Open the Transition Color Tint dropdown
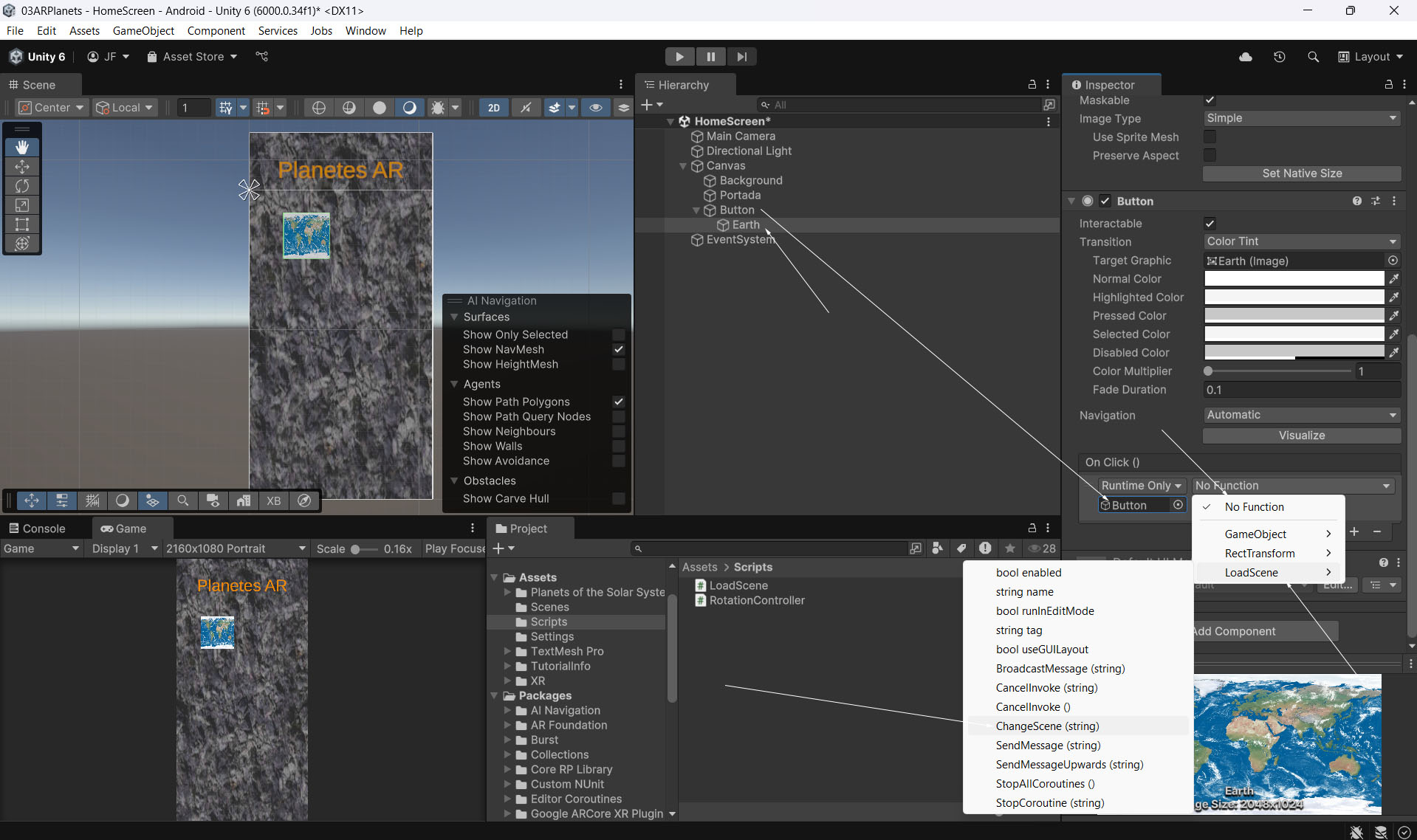This screenshot has width=1417, height=840. pyautogui.click(x=1301, y=241)
